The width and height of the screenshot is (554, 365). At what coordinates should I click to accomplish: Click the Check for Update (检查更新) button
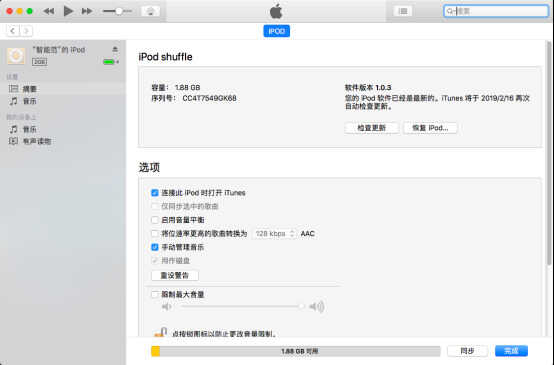coord(371,128)
